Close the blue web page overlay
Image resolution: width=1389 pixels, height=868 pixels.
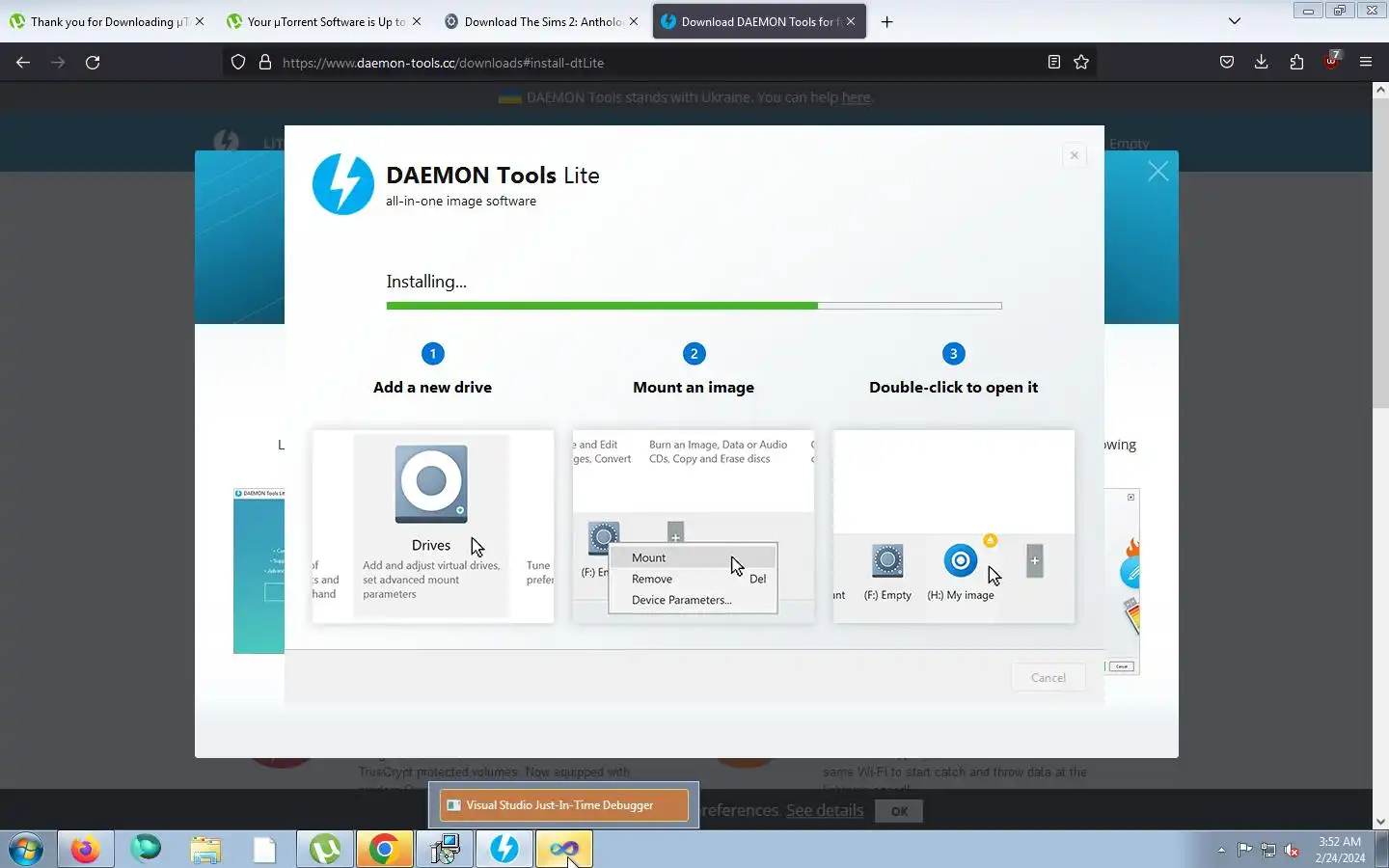(x=1157, y=172)
